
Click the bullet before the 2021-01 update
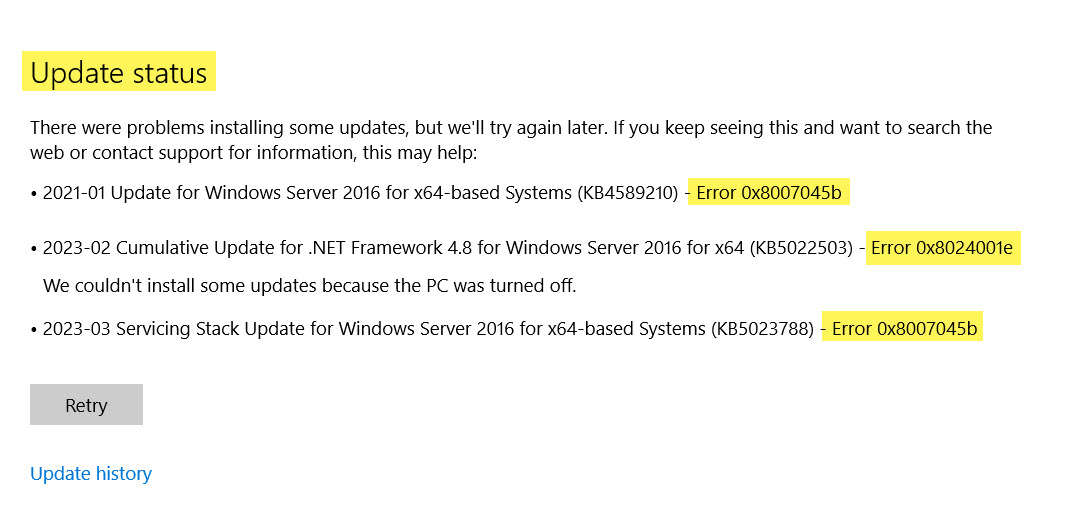(x=34, y=193)
